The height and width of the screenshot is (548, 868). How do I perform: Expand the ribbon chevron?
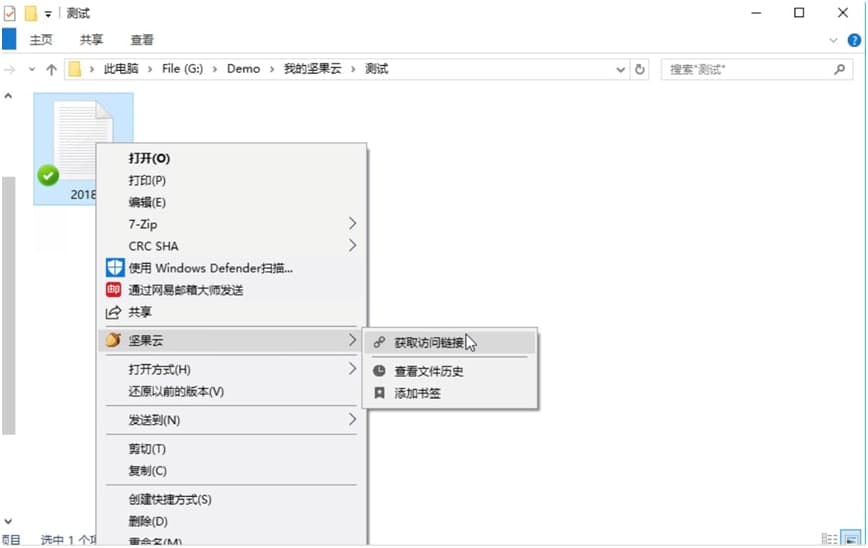[833, 40]
